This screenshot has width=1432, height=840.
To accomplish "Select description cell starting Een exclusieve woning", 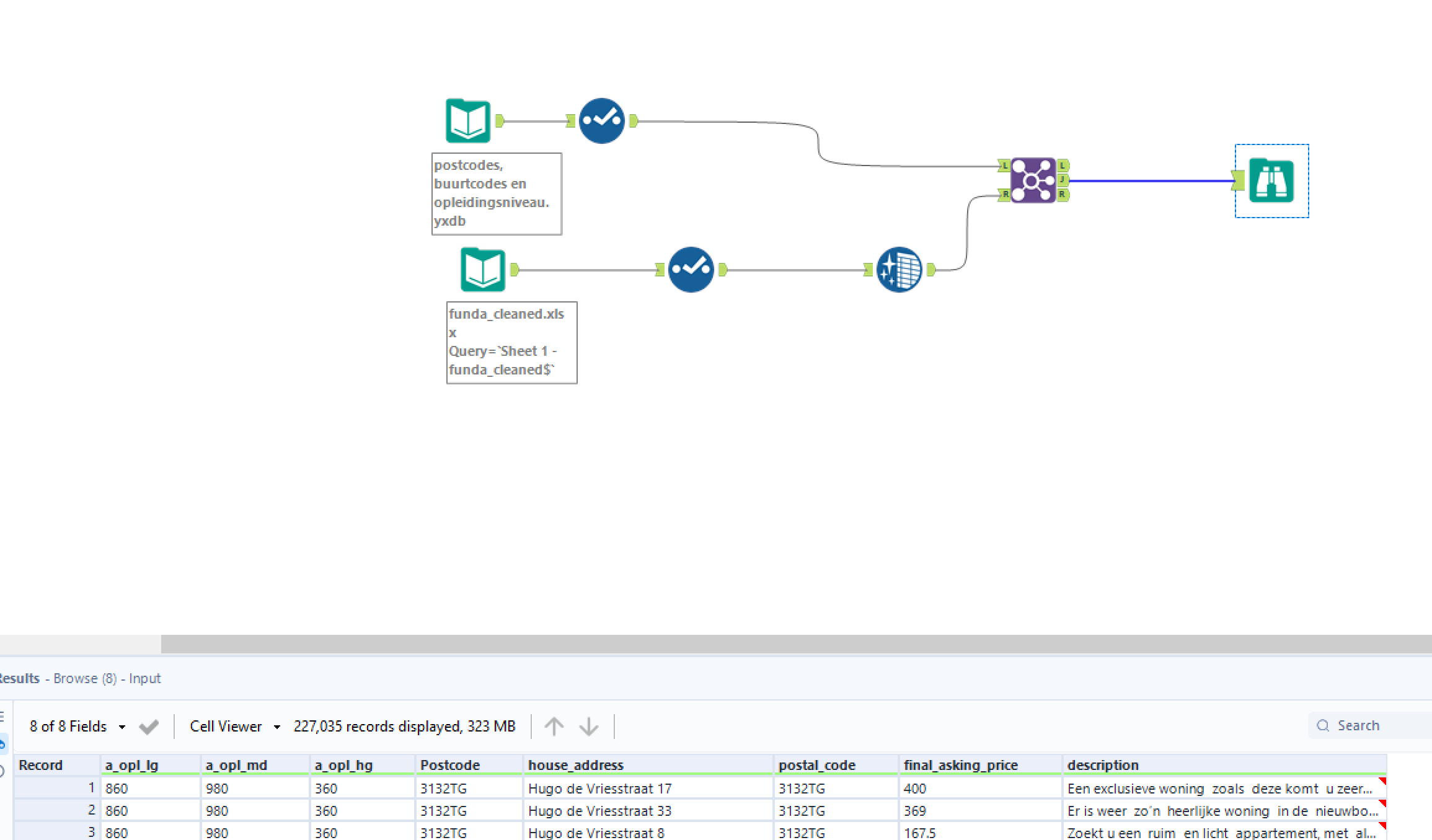I will pos(1224,789).
